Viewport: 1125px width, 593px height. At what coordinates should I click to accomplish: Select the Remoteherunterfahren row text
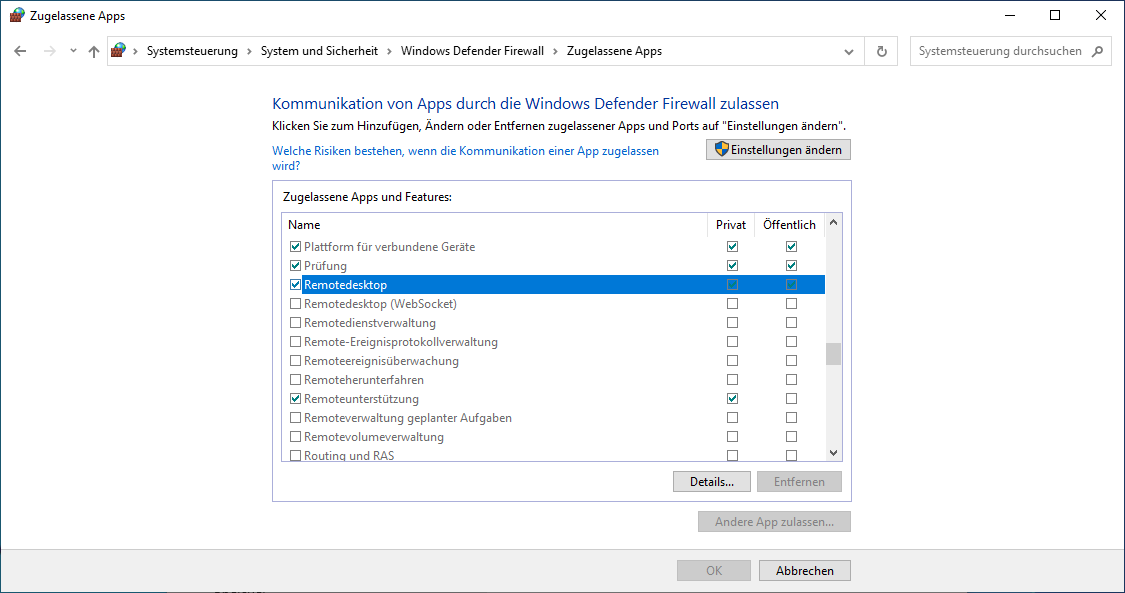[364, 380]
